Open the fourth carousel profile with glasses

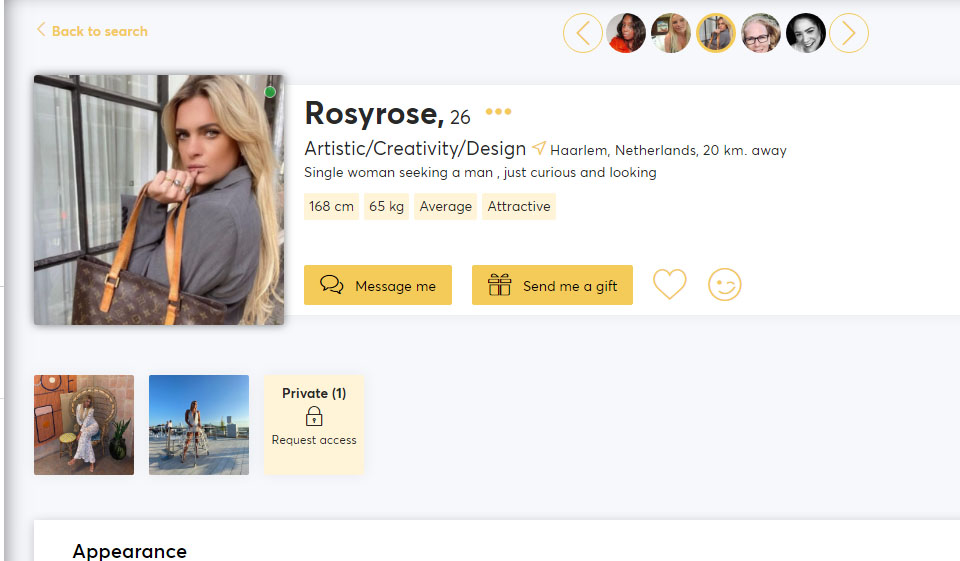tap(761, 34)
